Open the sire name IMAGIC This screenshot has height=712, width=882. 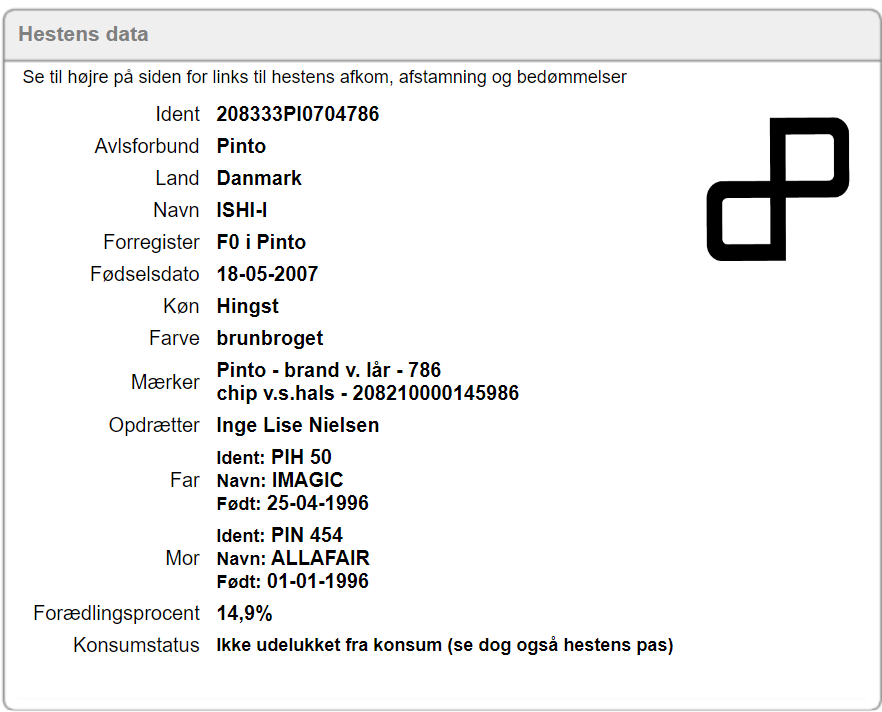click(307, 480)
